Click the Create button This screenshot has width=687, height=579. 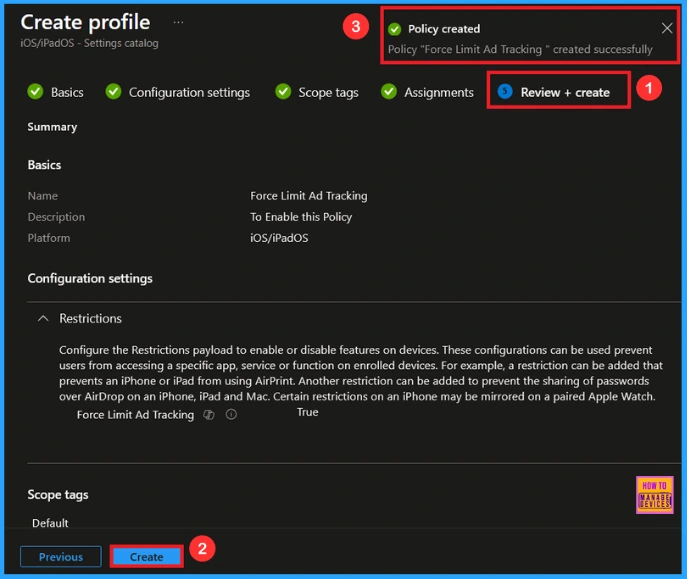[146, 557]
